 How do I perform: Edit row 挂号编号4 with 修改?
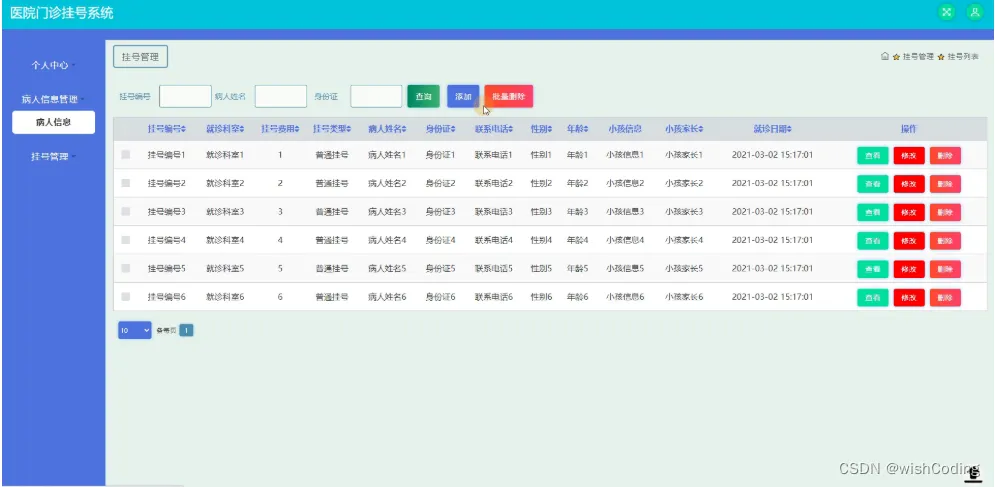coord(909,241)
